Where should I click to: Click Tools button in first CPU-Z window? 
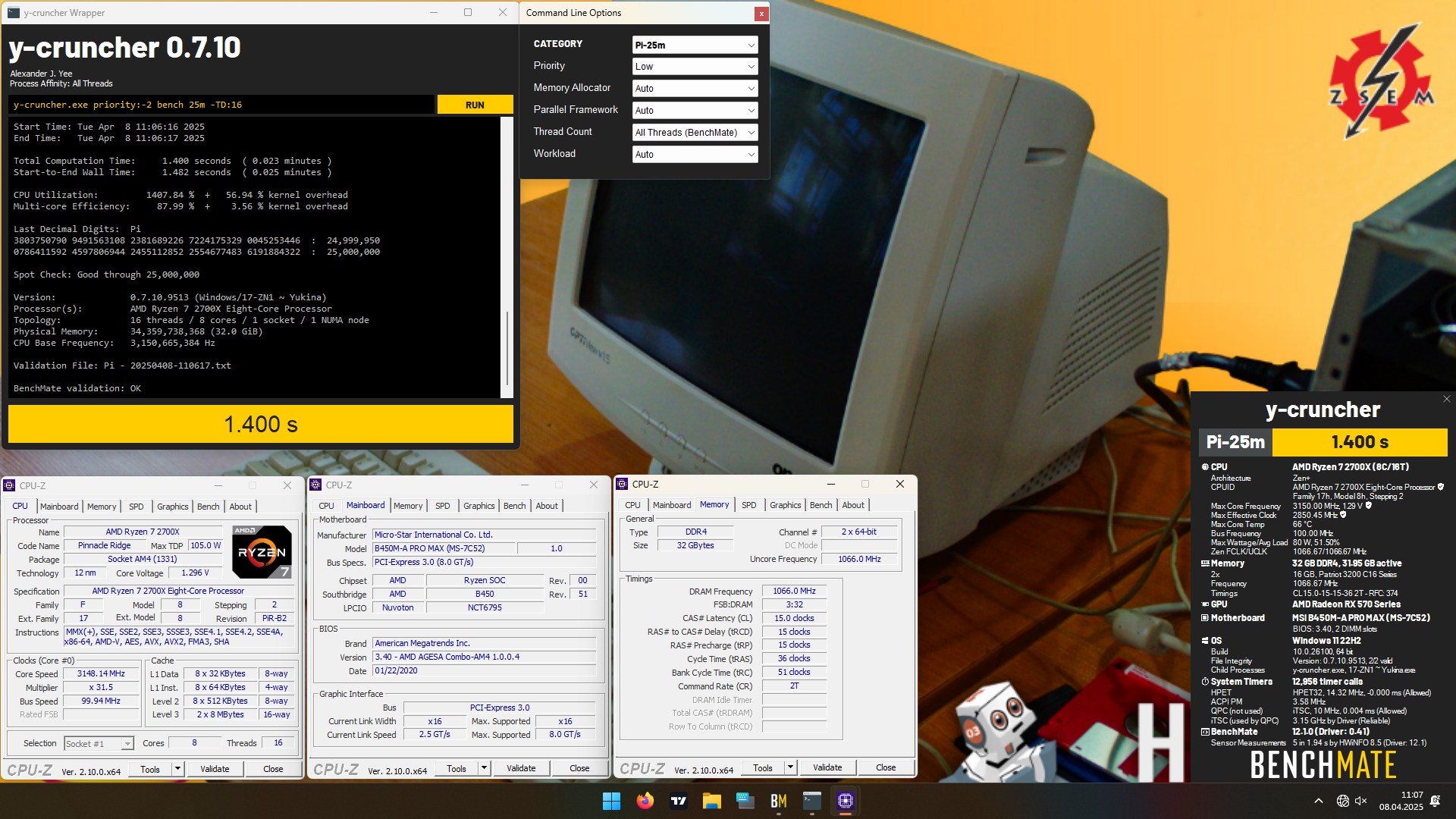(150, 769)
